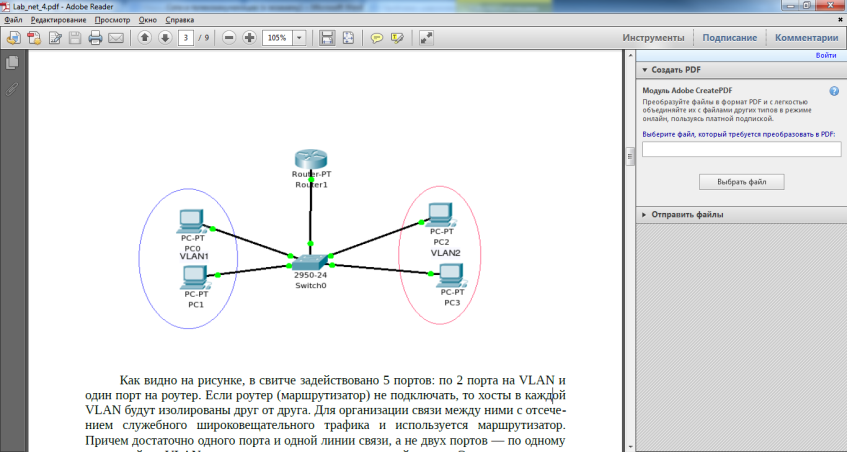Viewport: 847px width, 452px height.
Task: Click the 105% zoom value field
Action: [277, 38]
